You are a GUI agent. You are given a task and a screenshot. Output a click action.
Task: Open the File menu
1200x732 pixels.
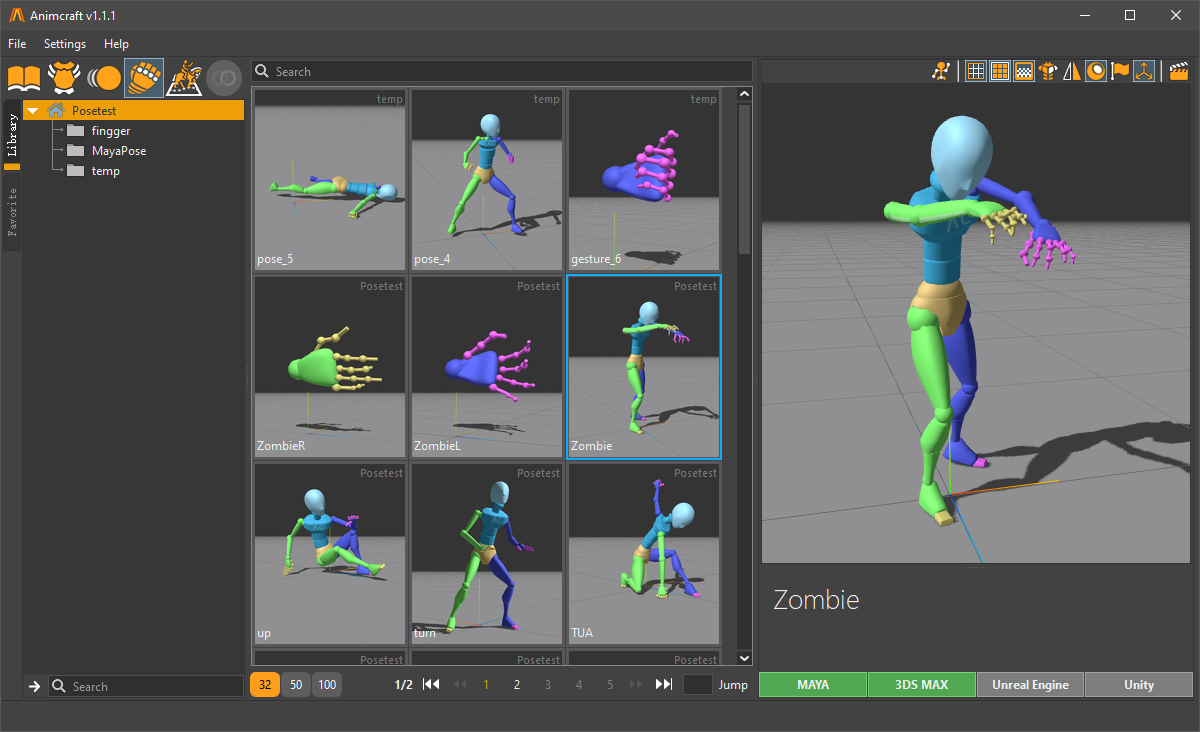pyautogui.click(x=17, y=44)
